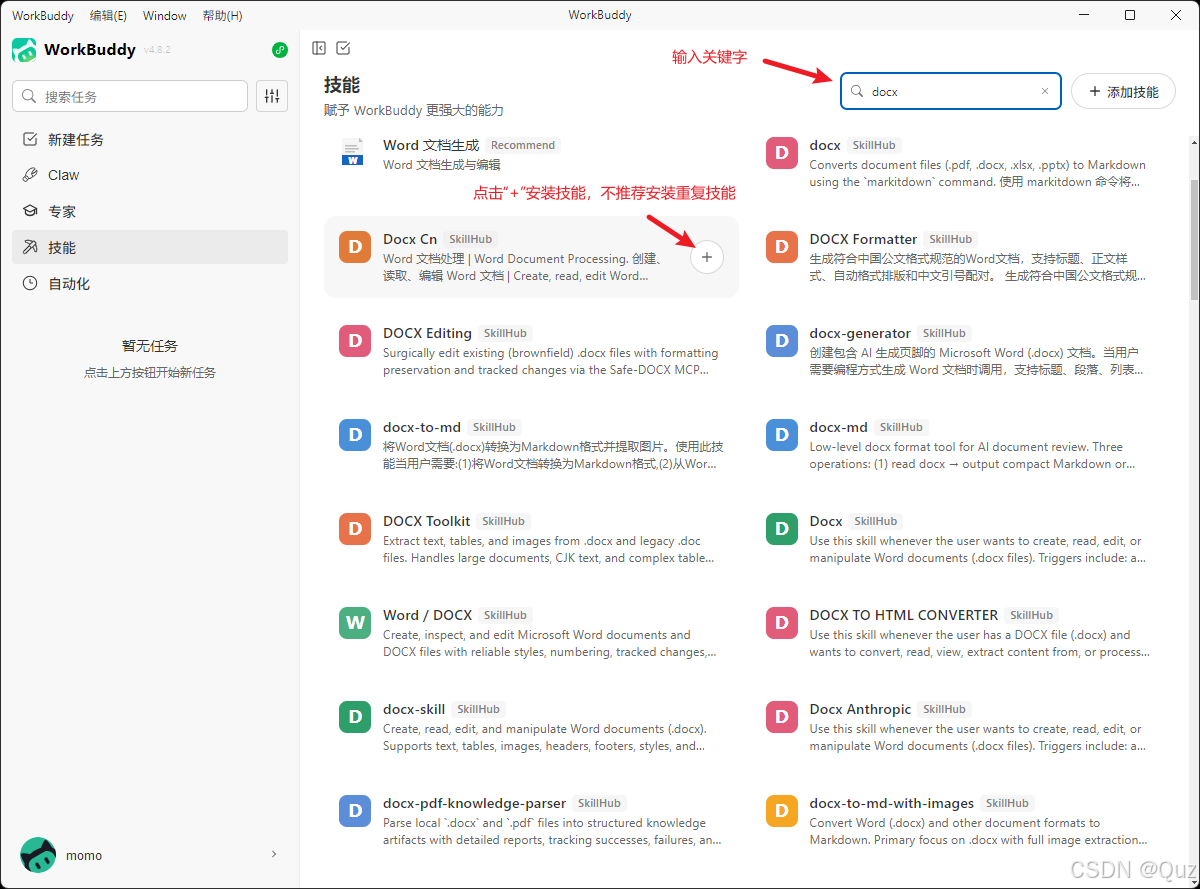Focus the 搜索任务 input field
The height and width of the screenshot is (889, 1200).
point(130,96)
